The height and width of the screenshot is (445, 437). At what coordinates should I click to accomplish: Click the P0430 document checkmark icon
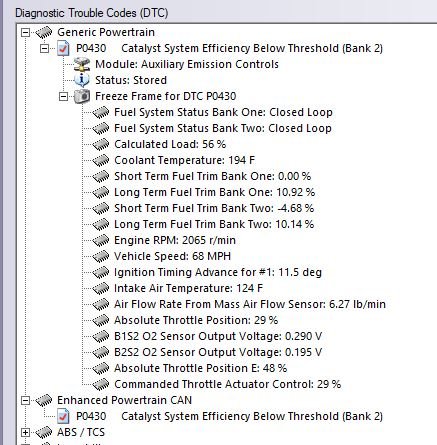click(63, 48)
